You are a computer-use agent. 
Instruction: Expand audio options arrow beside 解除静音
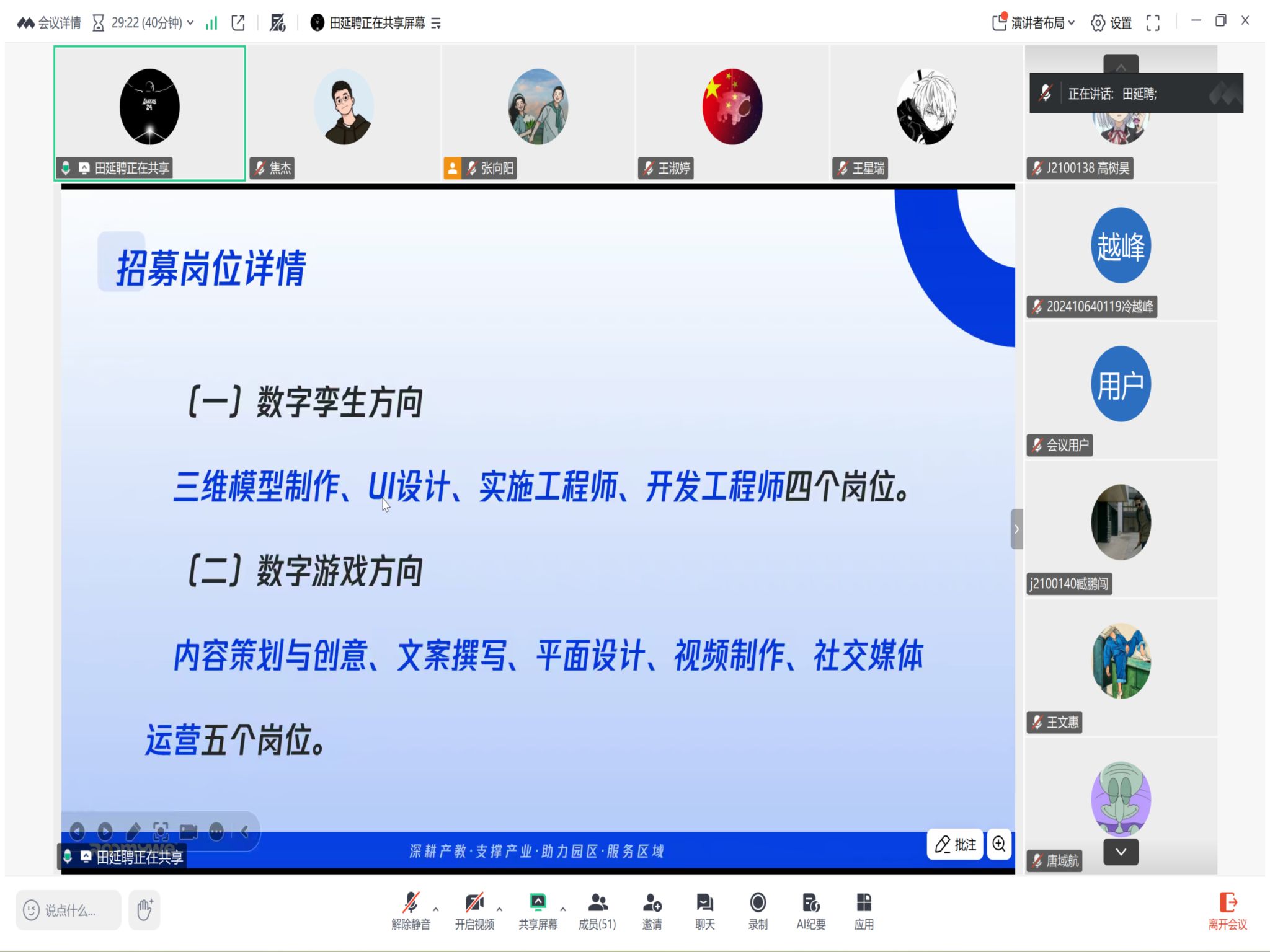436,909
